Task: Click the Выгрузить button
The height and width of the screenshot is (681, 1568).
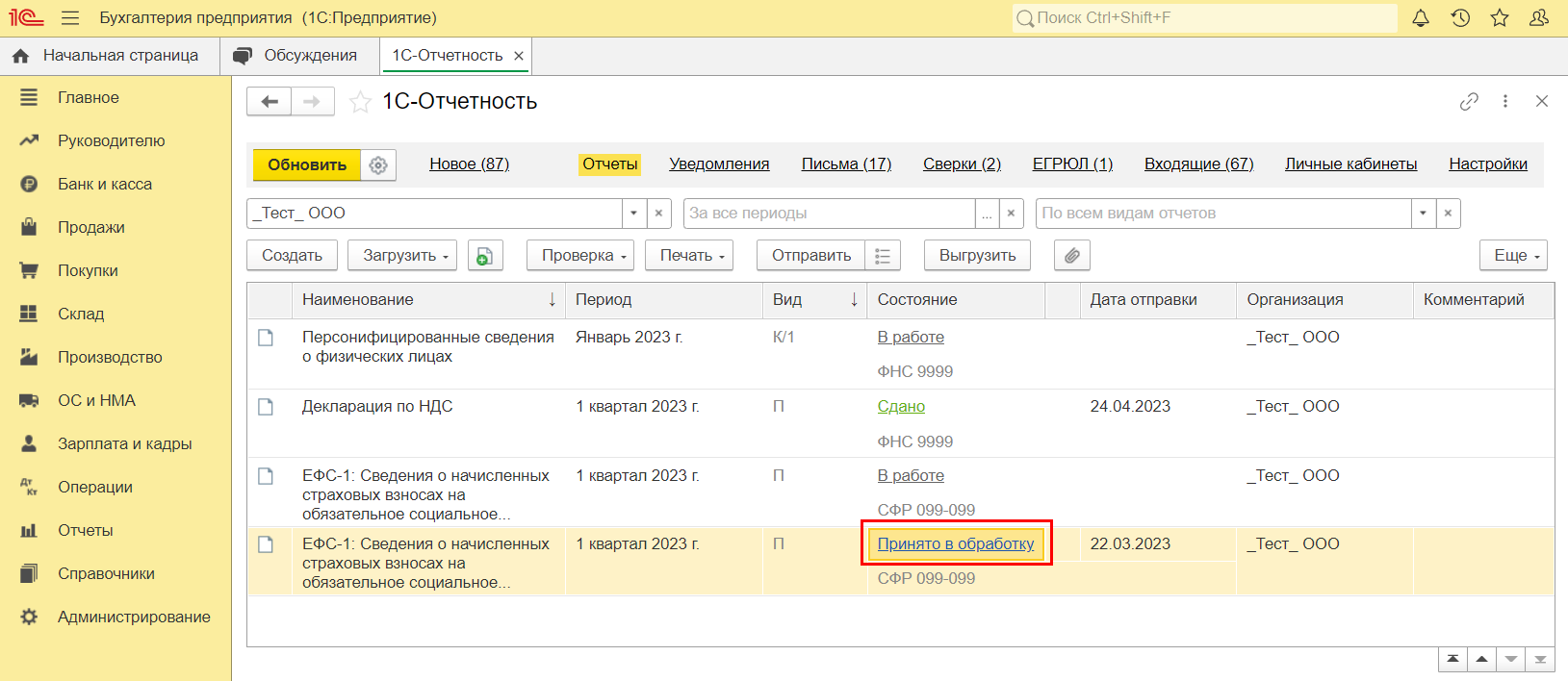Action: (x=978, y=256)
